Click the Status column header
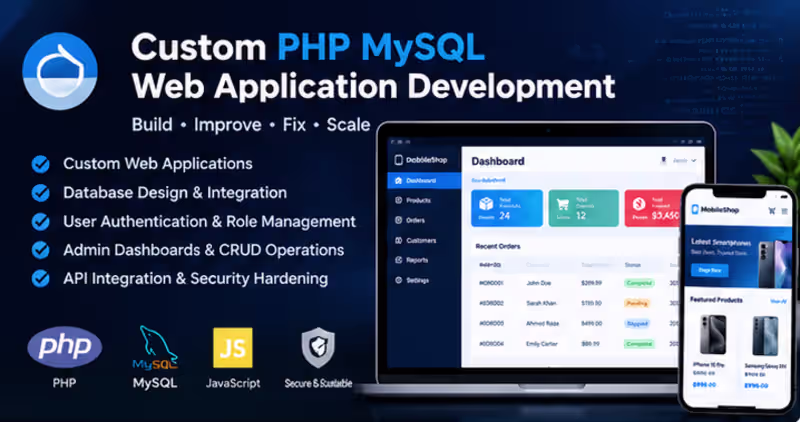 (x=632, y=265)
